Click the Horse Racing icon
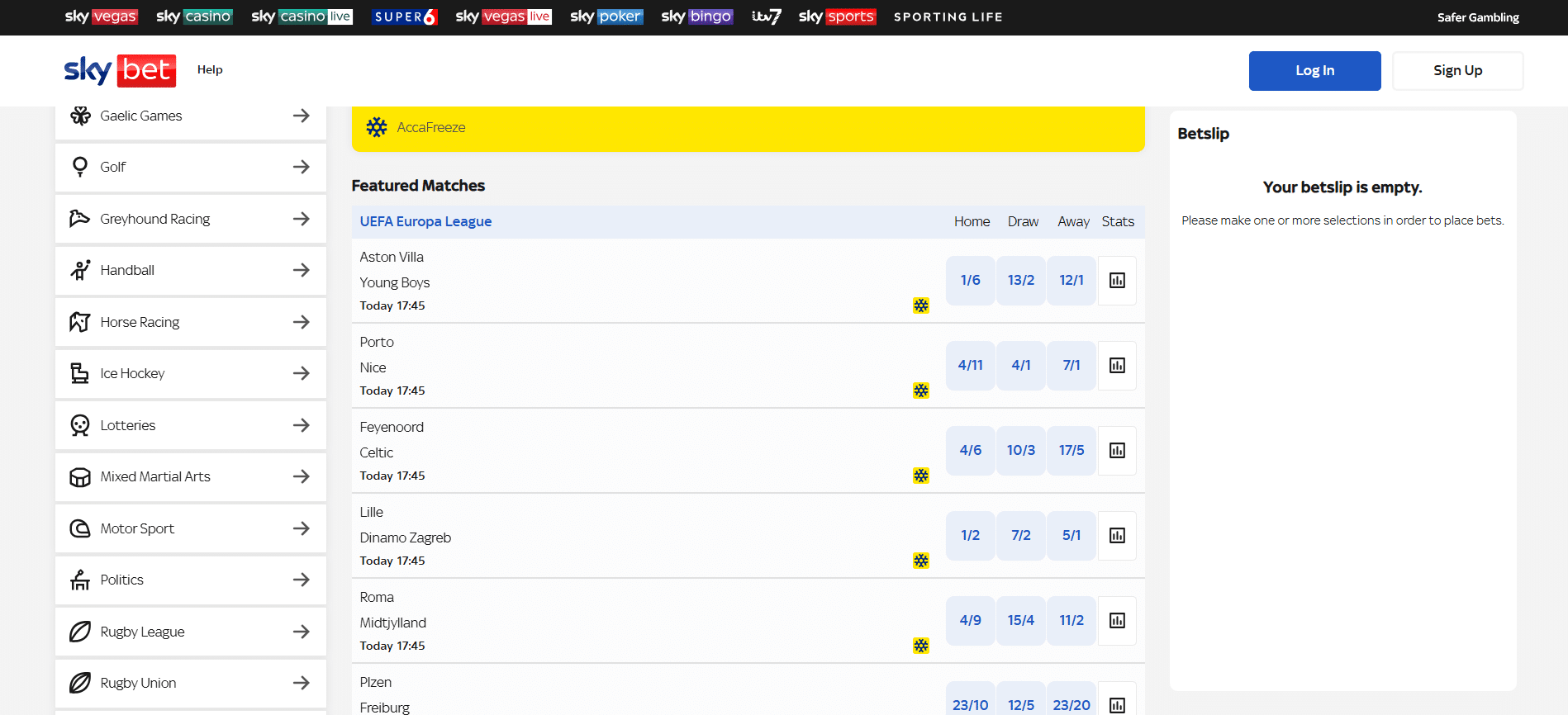 point(80,322)
